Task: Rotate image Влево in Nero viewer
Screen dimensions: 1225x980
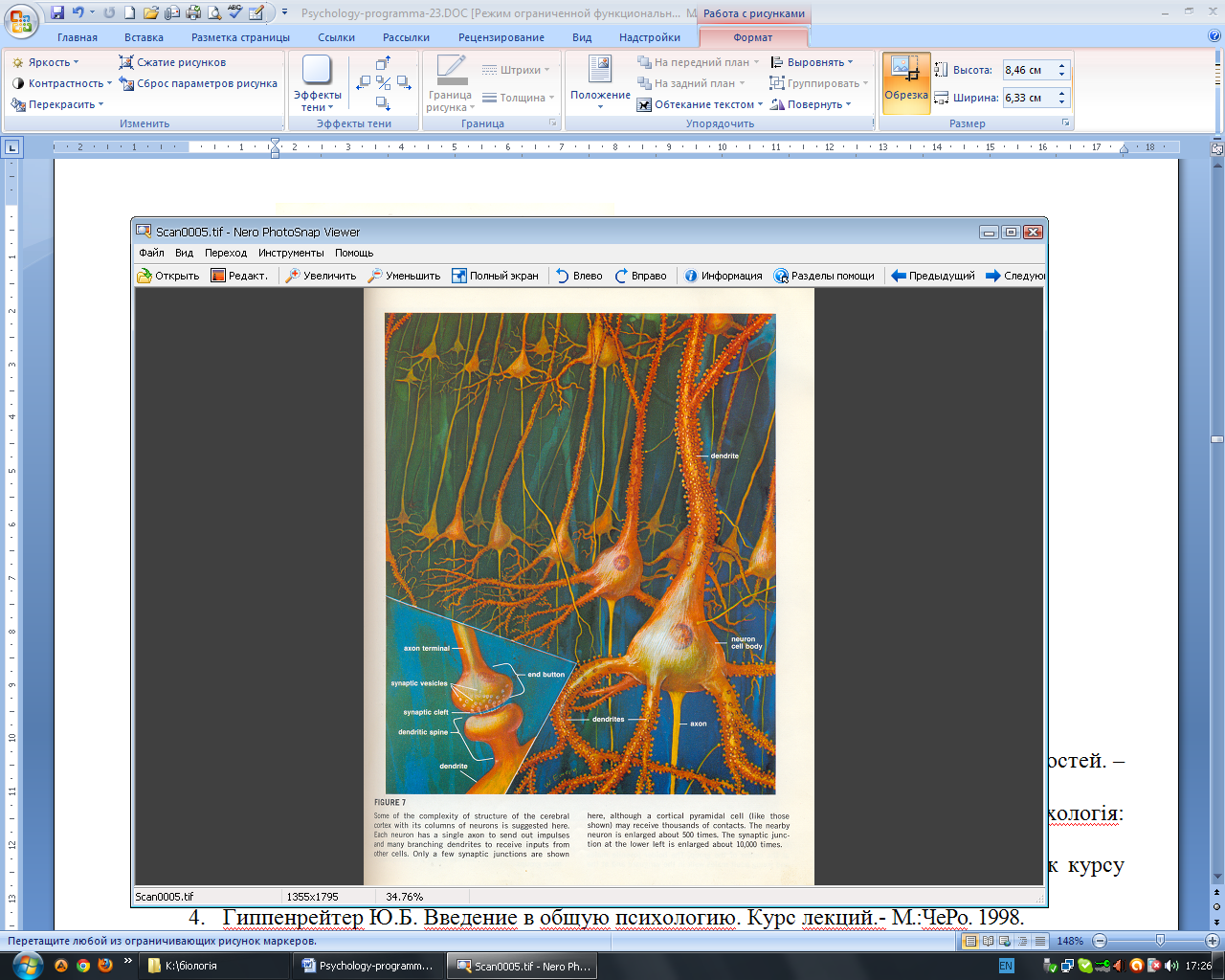Action: pyautogui.click(x=579, y=276)
